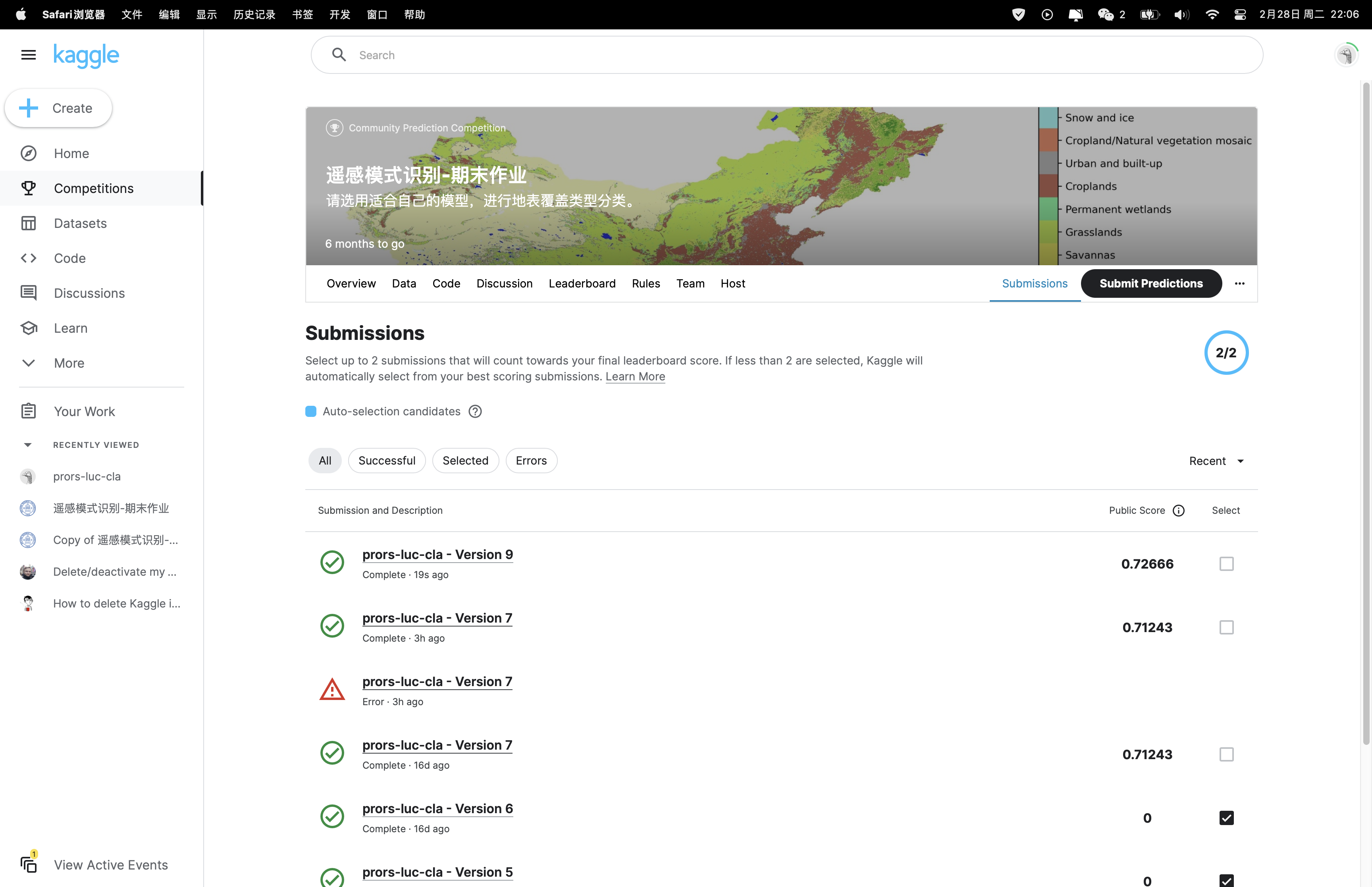Viewport: 1372px width, 887px height.
Task: Tick the checkbox for the Version 7 submission from 16d ago
Action: (x=1226, y=754)
